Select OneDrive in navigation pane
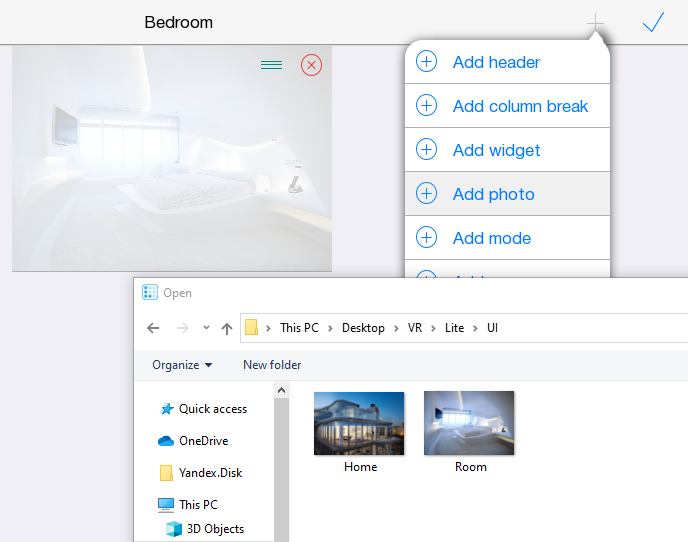Viewport: 688px width, 542px height. point(193,441)
